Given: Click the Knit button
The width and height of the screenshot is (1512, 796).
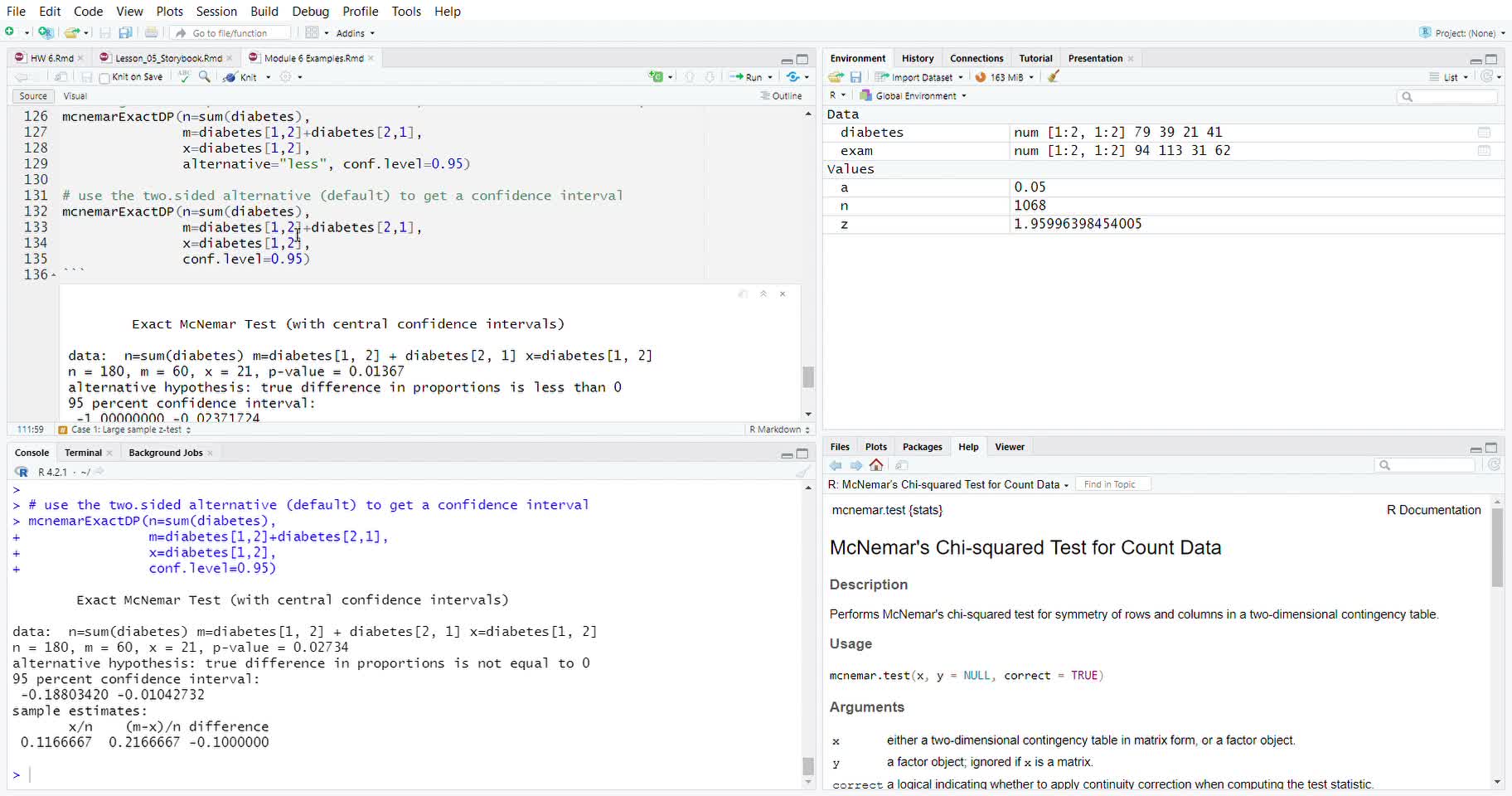Looking at the screenshot, I should tap(240, 77).
